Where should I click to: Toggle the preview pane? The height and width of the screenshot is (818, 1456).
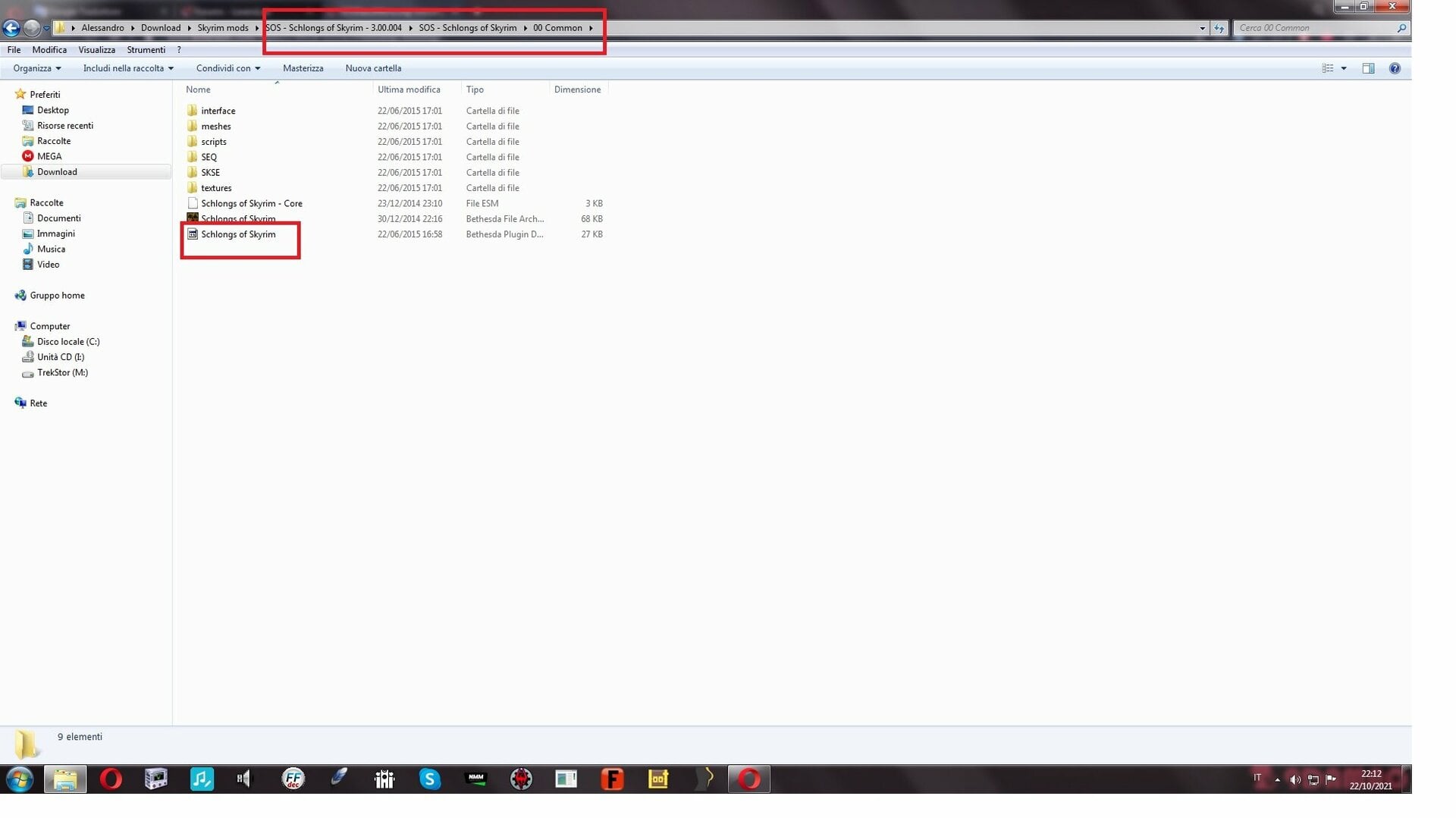[1368, 68]
